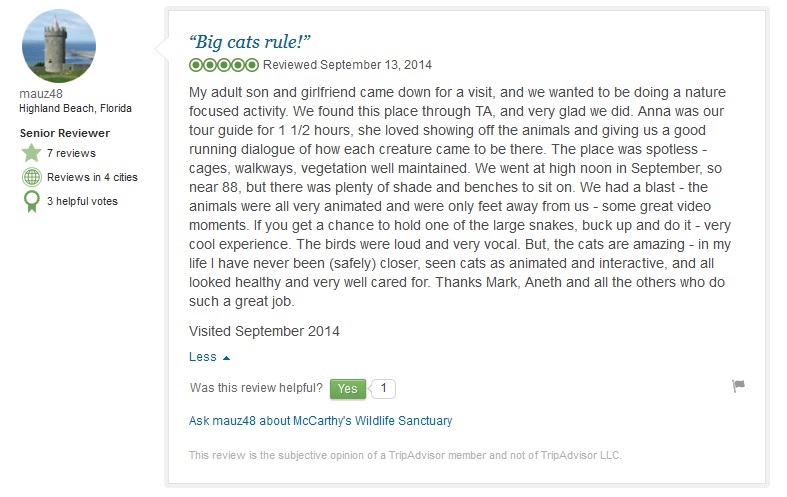This screenshot has height=497, width=787.
Task: Click the up arrow next to Less
Action: [x=226, y=358]
